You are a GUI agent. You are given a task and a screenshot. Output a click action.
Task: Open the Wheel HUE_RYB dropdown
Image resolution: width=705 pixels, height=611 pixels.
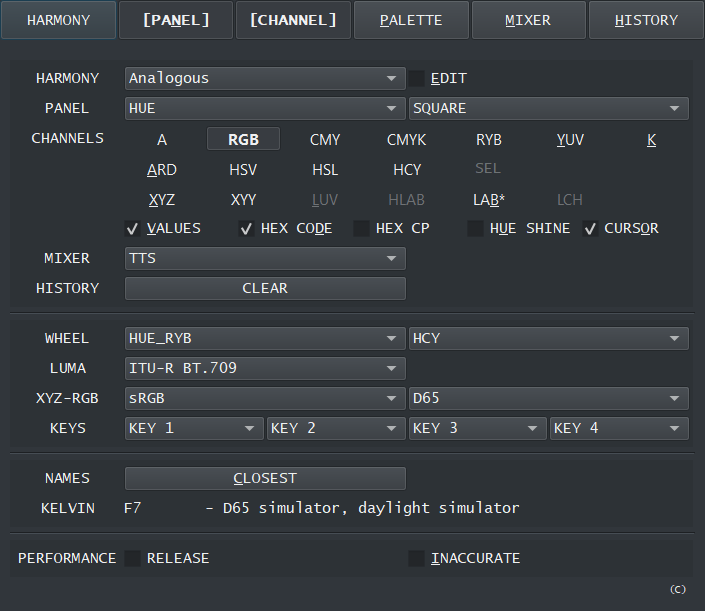265,338
